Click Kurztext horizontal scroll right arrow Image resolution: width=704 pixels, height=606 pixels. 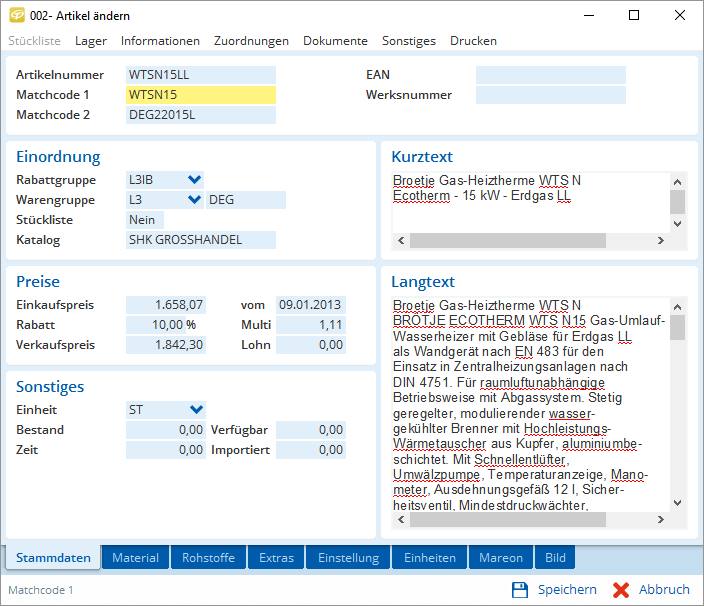coord(660,241)
